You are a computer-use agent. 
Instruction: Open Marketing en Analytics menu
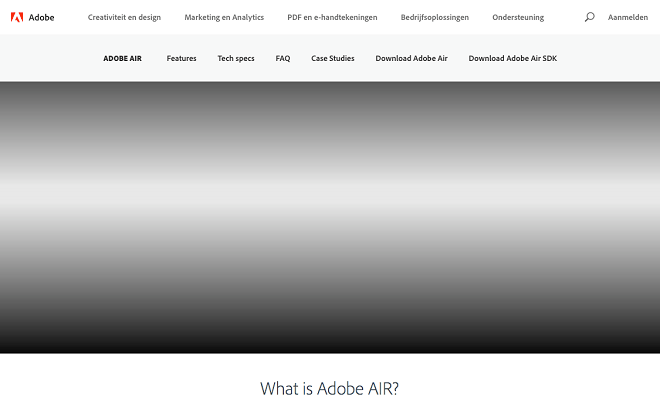click(x=224, y=17)
